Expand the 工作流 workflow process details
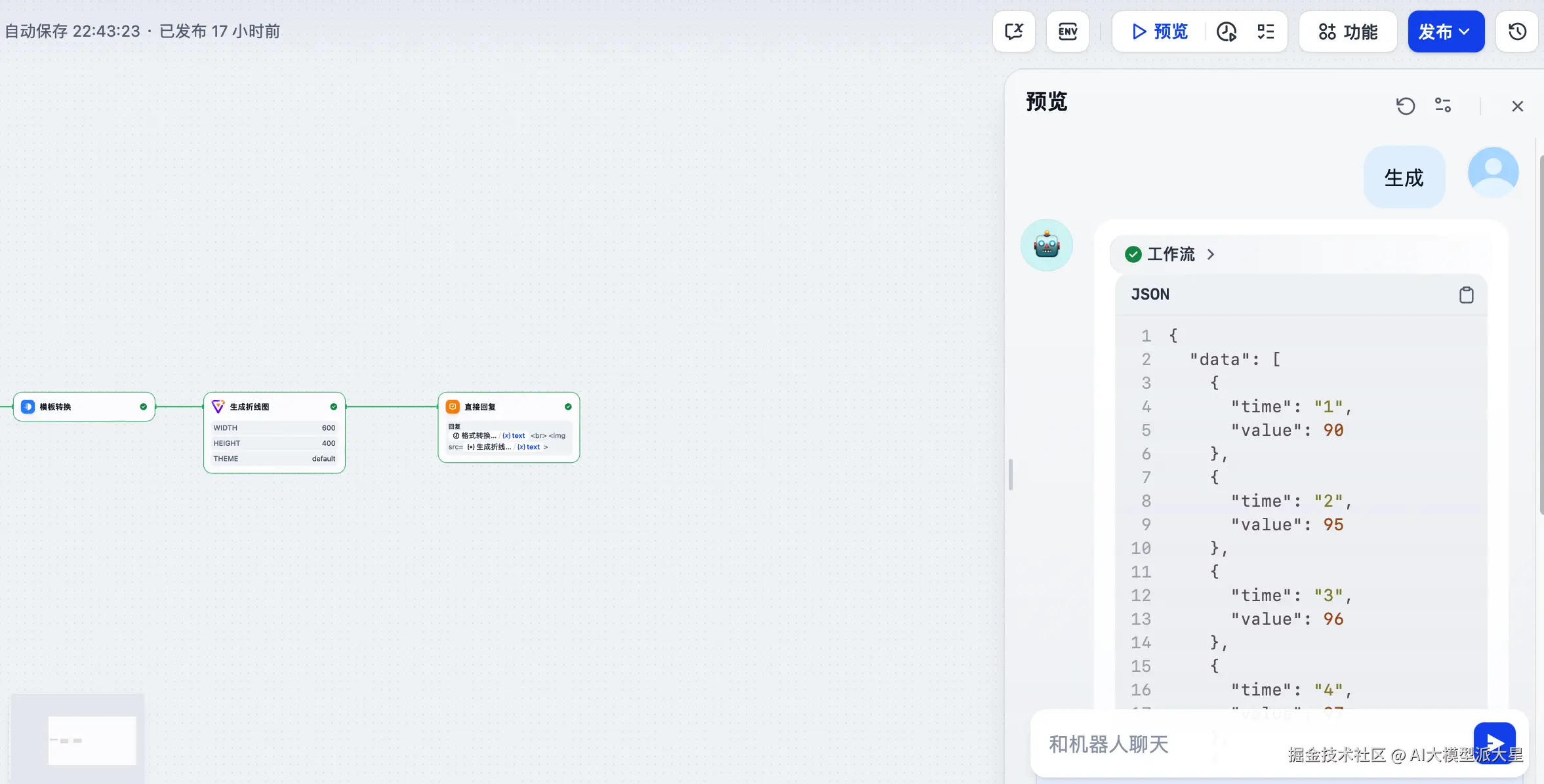This screenshot has height=784, width=1544. (1171, 254)
